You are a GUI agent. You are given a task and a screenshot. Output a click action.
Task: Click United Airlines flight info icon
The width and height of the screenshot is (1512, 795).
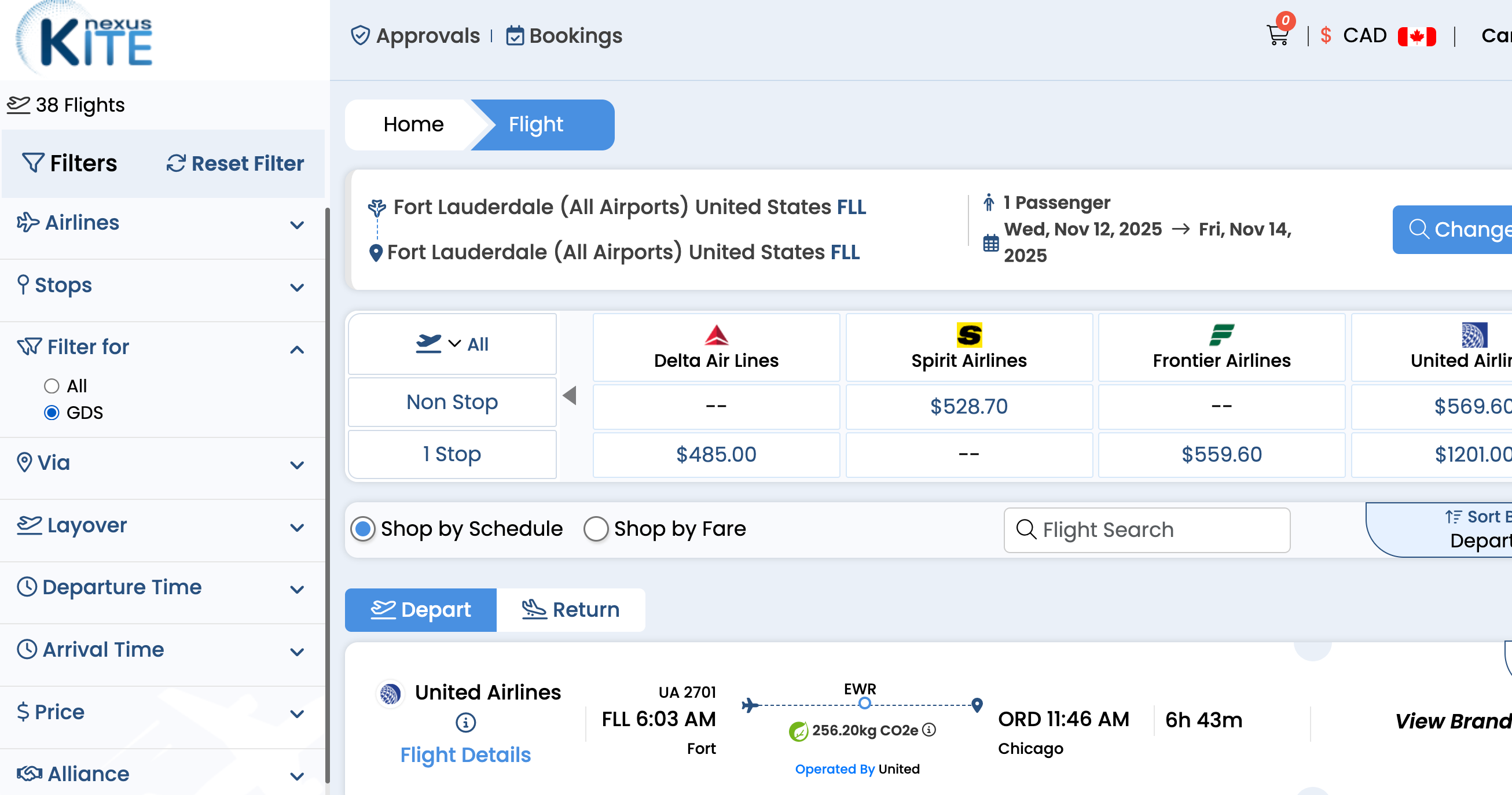[465, 722]
